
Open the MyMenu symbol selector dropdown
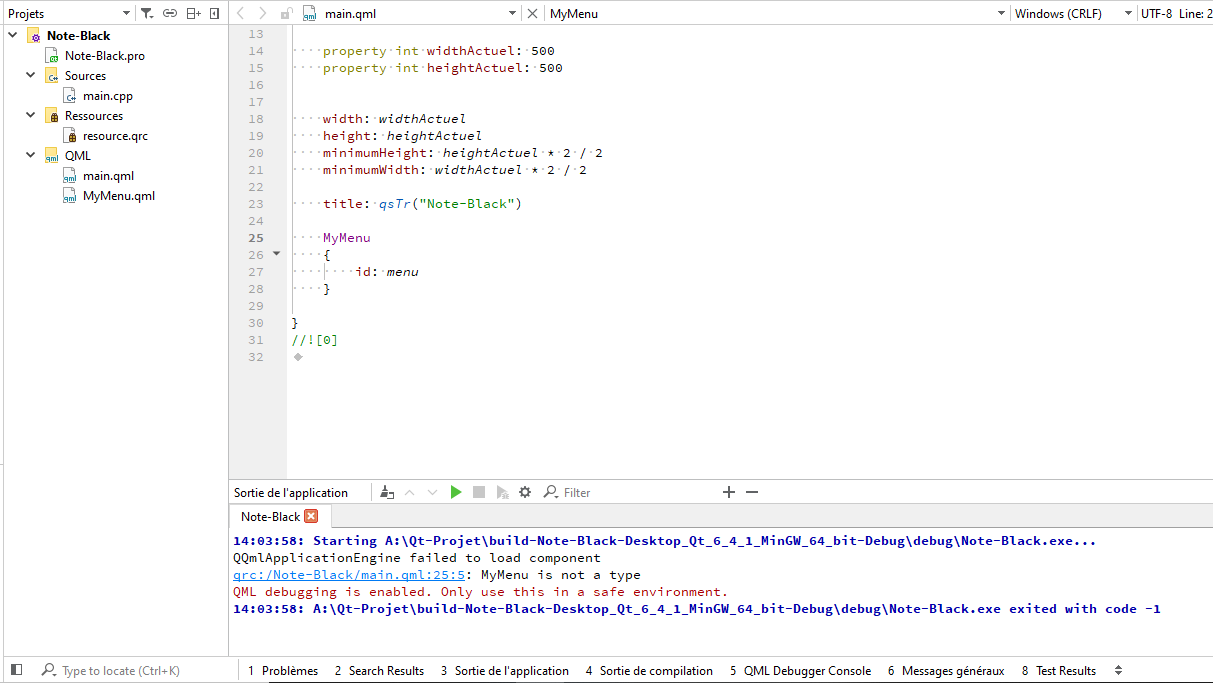coord(1001,14)
